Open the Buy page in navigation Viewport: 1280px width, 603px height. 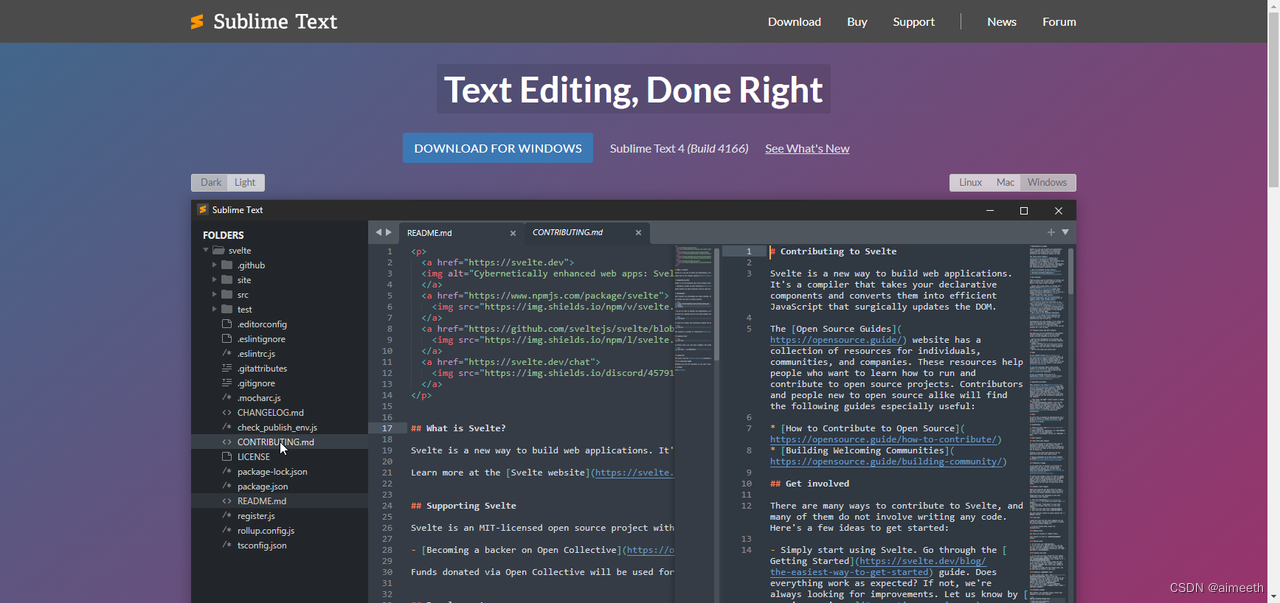tap(857, 22)
